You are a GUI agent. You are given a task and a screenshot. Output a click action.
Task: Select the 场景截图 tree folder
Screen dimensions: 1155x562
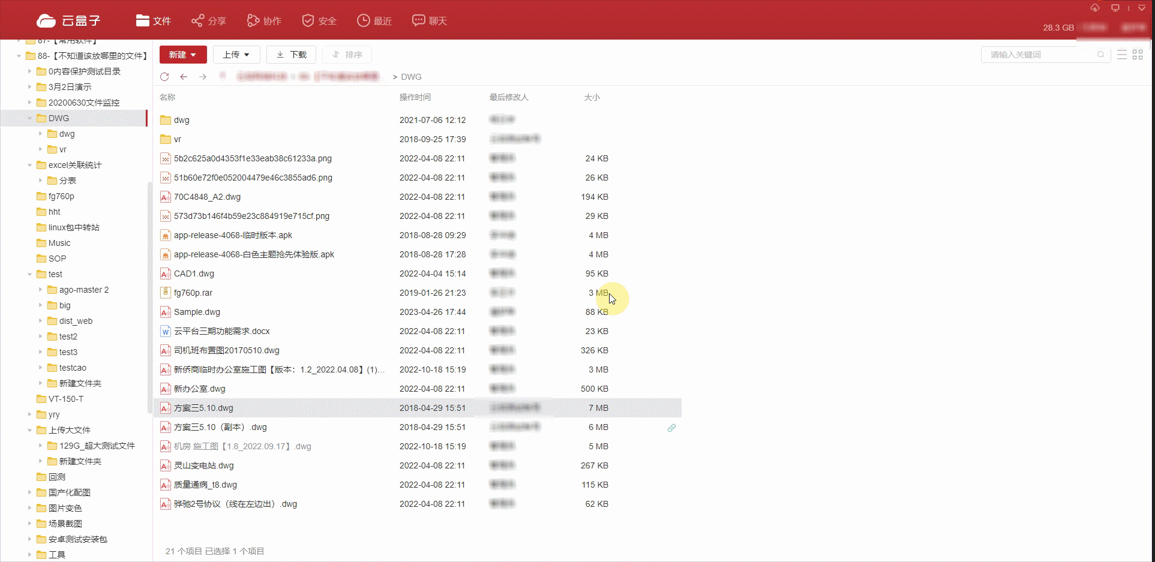point(64,524)
